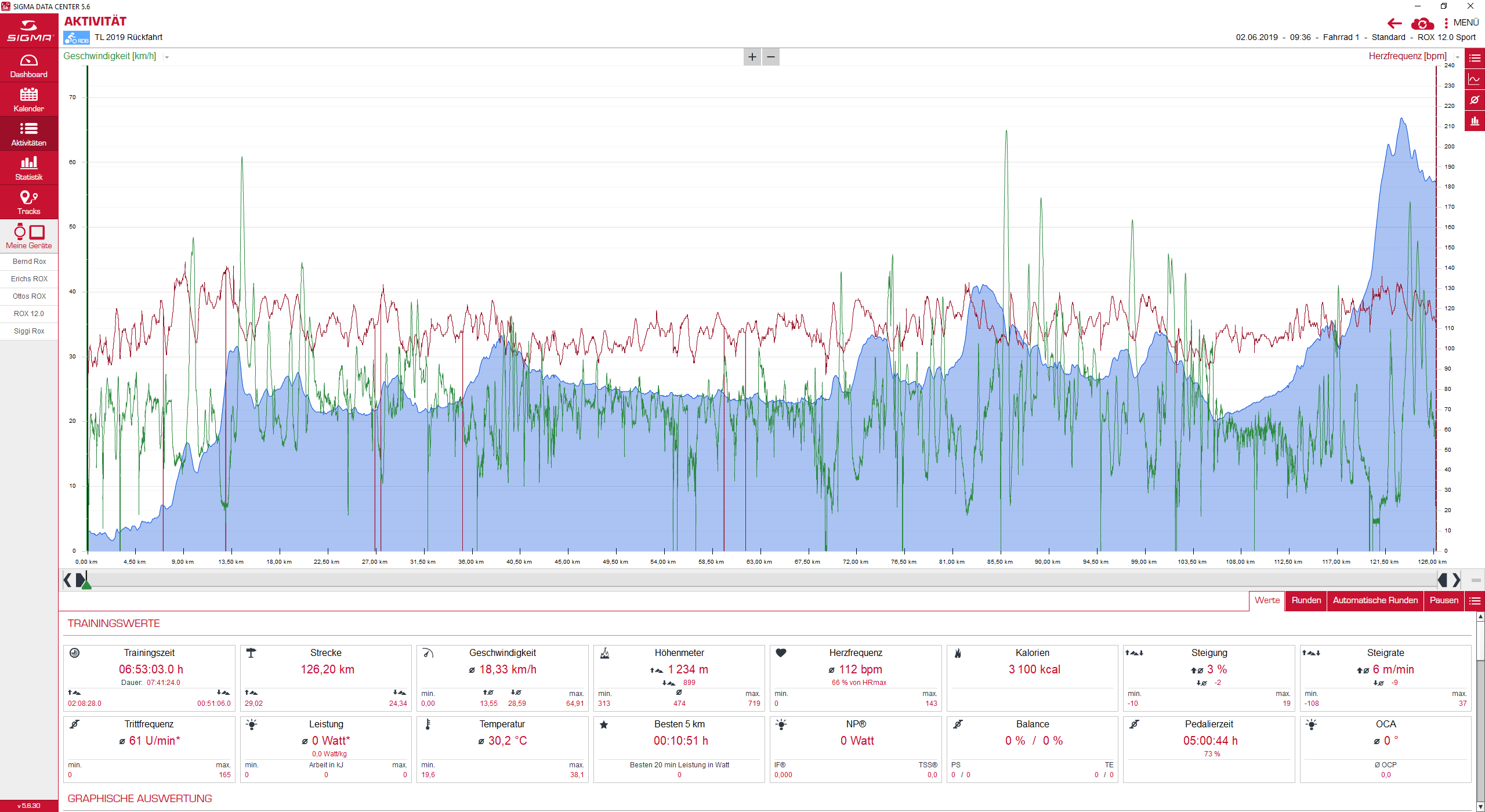Click the red back arrow icon

click(1395, 23)
